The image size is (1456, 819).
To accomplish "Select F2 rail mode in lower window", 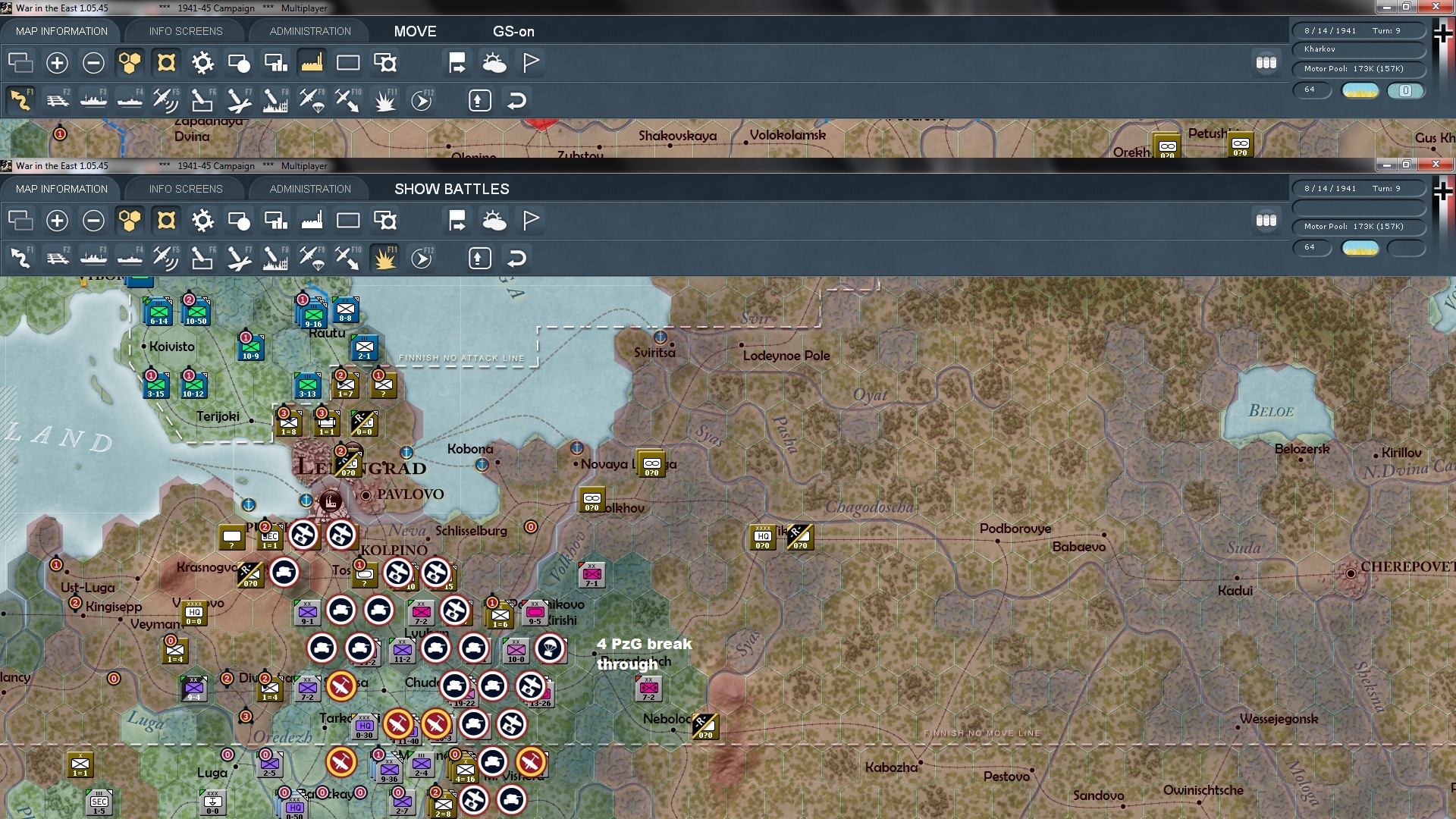I will 57,258.
